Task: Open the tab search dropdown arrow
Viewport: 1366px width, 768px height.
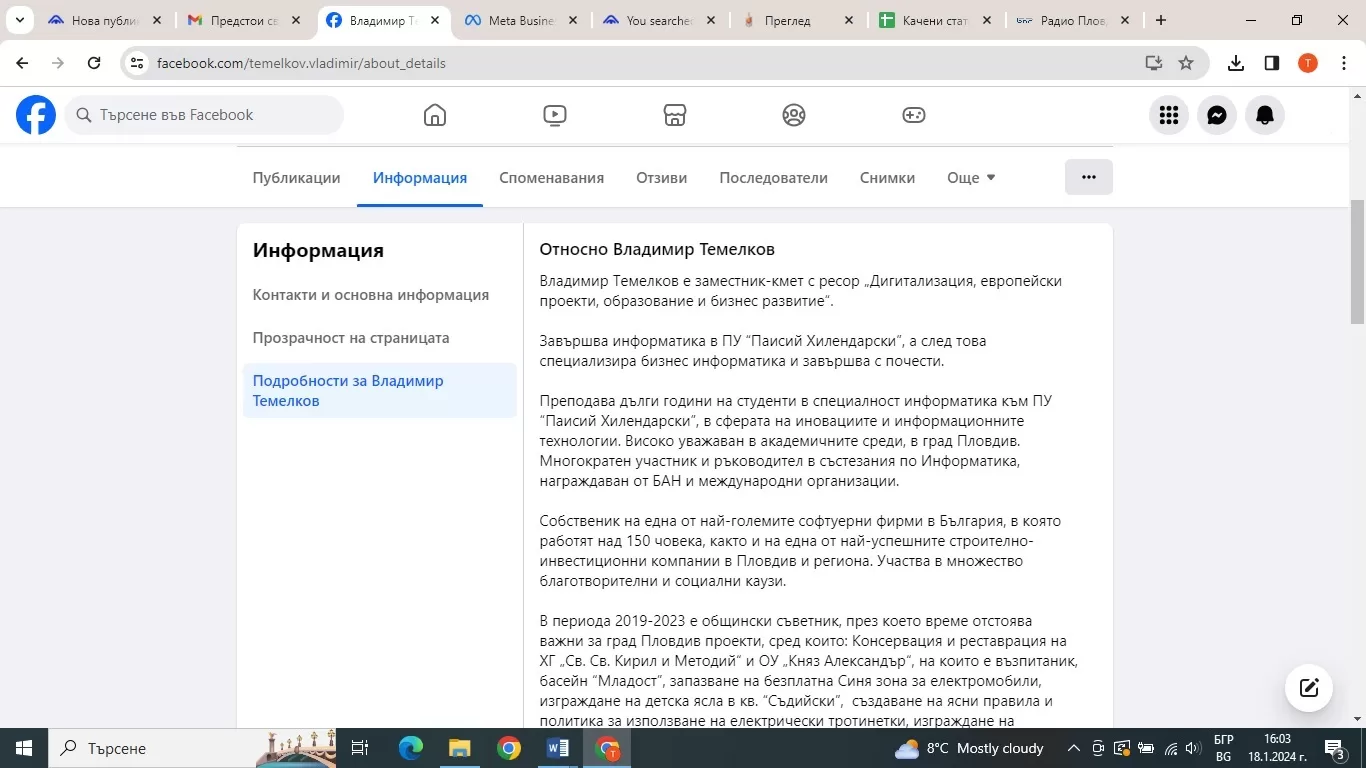Action: click(x=19, y=20)
